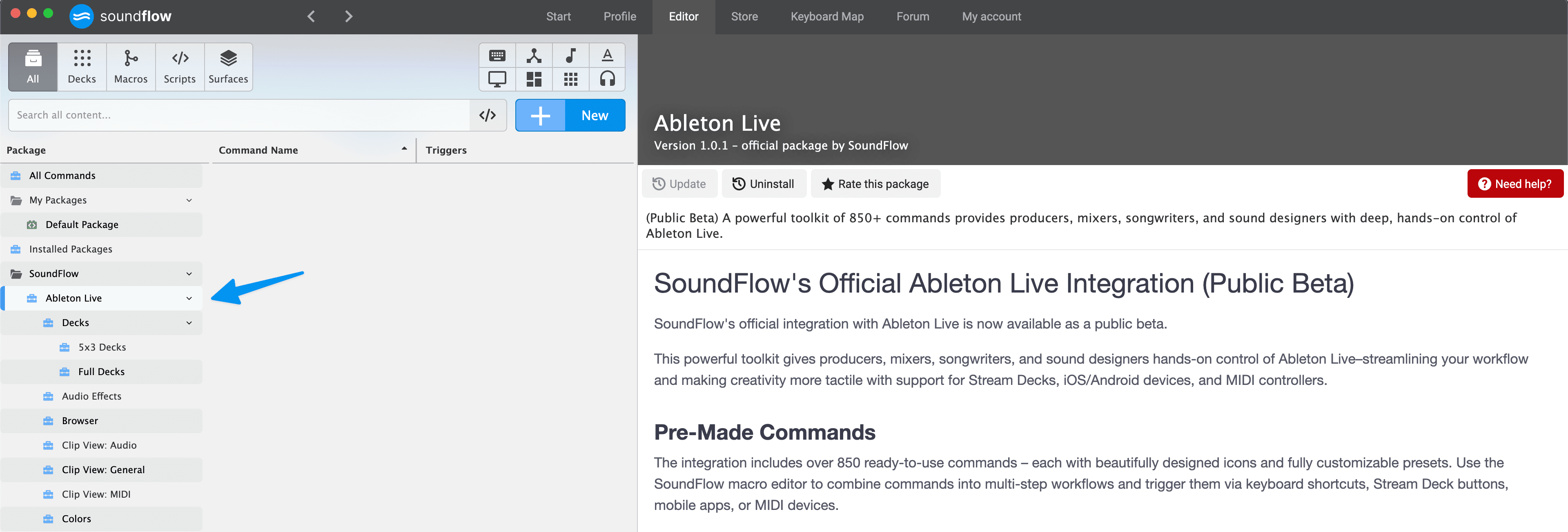Select the Ableton Live package
This screenshot has width=1568, height=532.
click(x=101, y=298)
